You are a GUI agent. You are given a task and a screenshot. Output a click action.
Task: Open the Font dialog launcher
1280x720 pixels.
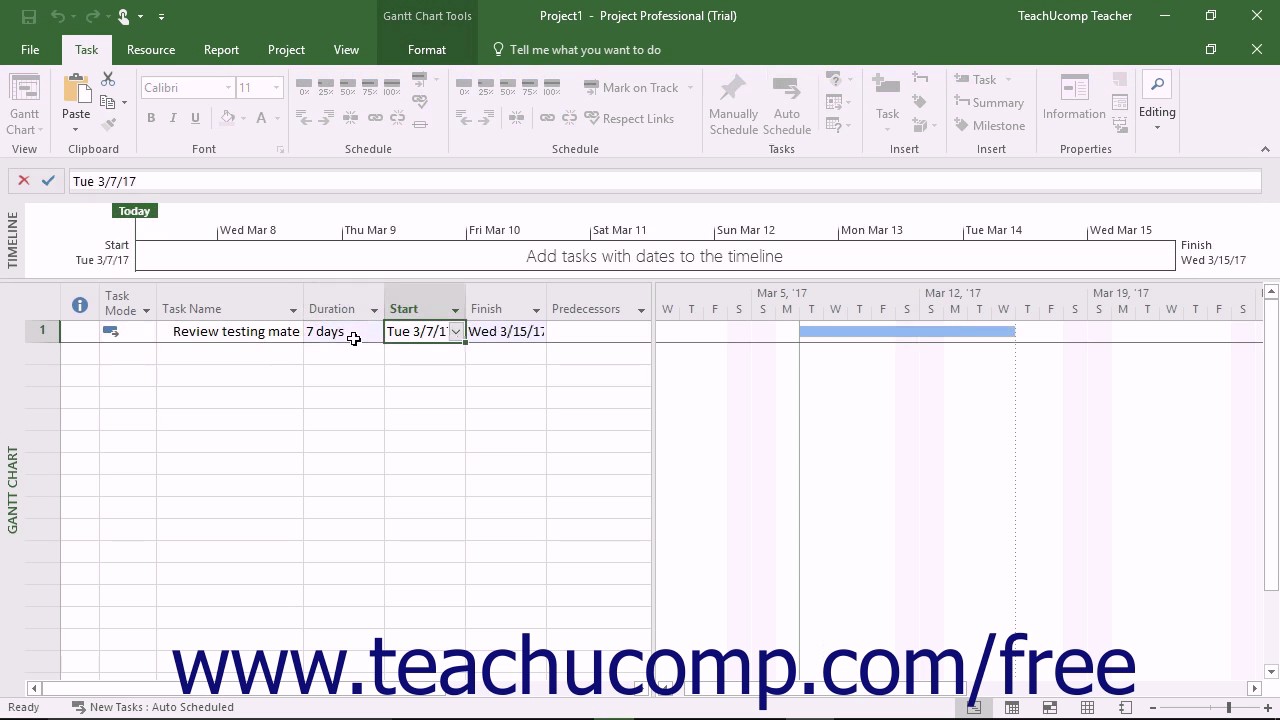point(280,150)
